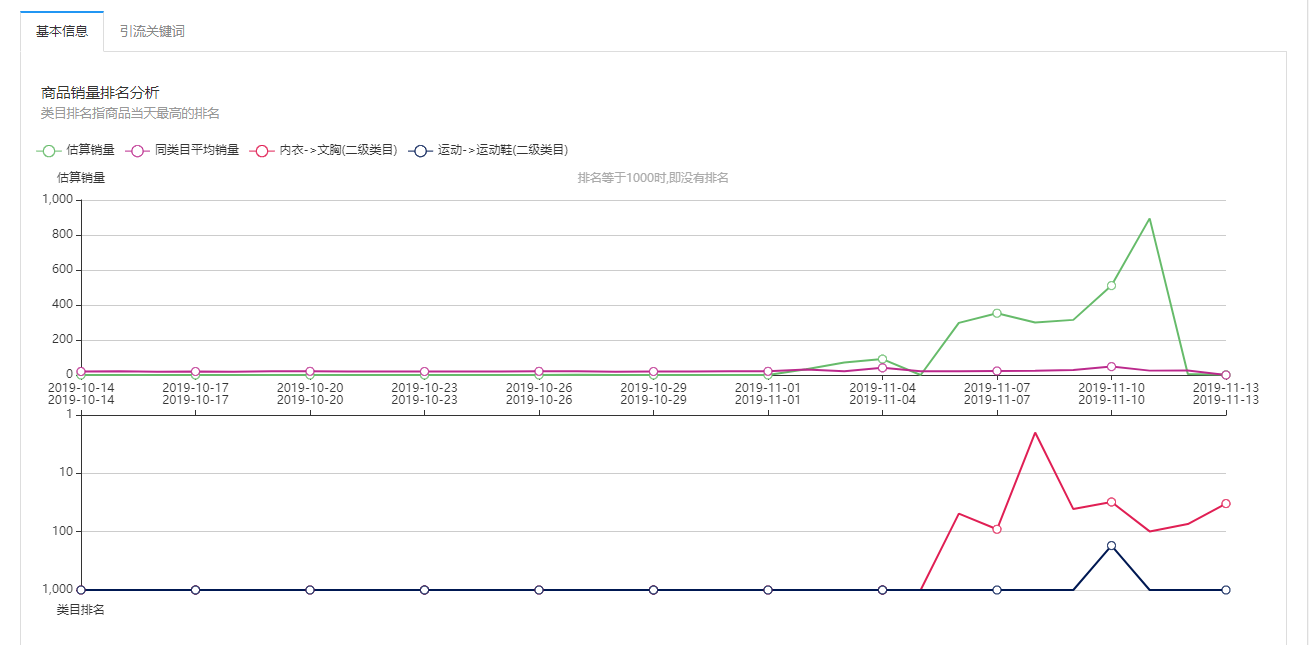Click green 估算销量 point at 2019-11-07
Image resolution: width=1309 pixels, height=645 pixels.
[x=997, y=313]
